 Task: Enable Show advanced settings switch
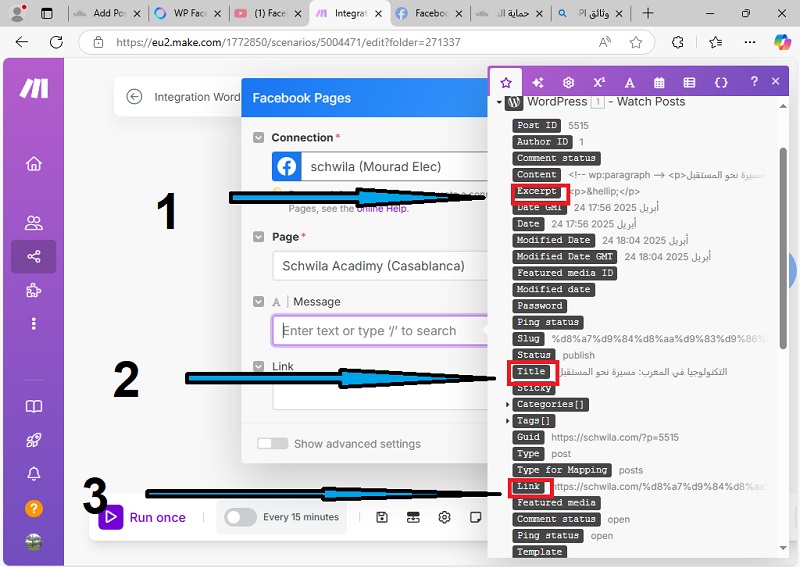tap(272, 443)
